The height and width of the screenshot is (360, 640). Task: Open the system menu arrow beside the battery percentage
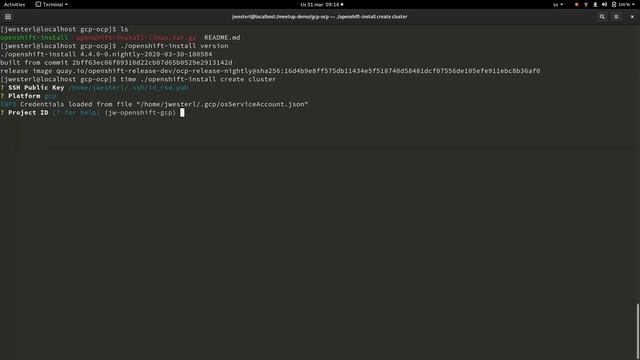pos(633,4)
